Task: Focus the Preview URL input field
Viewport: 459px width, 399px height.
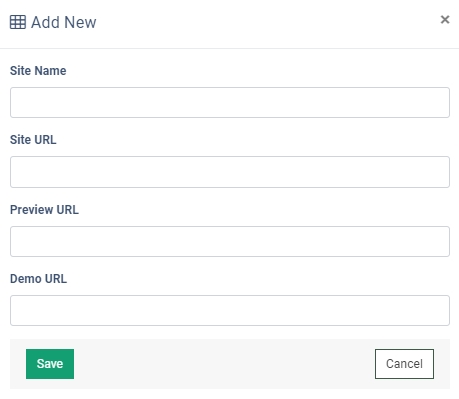Action: click(x=230, y=241)
